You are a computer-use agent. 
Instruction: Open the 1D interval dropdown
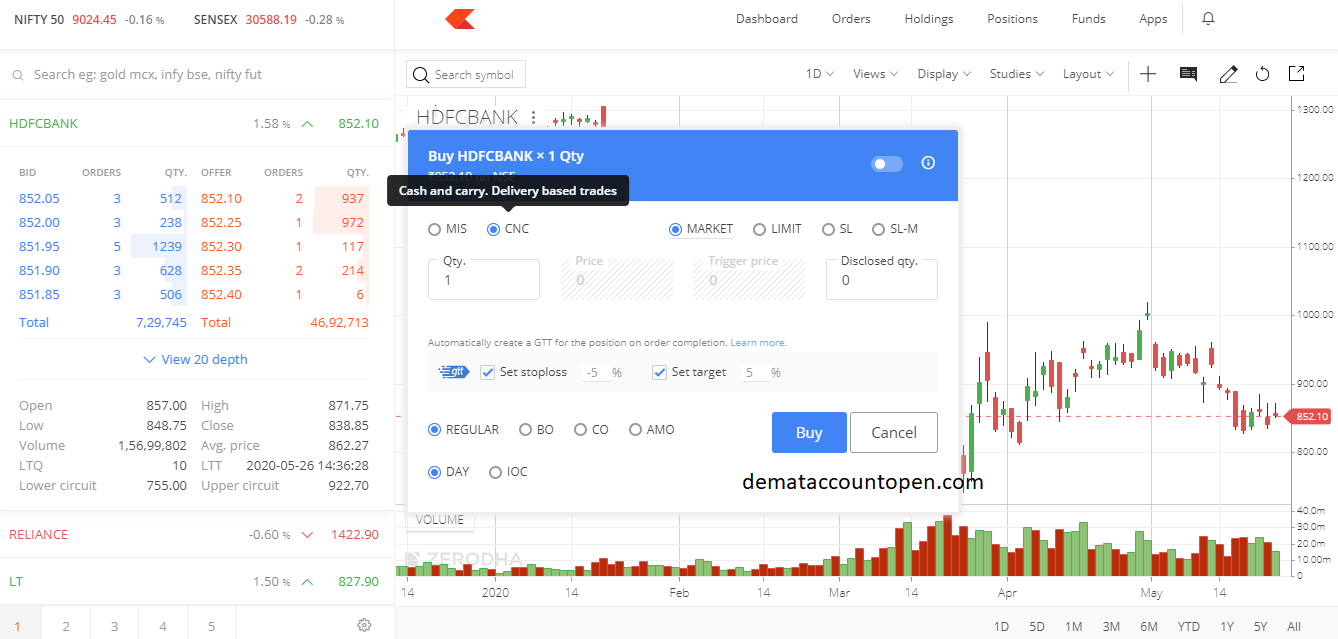tap(820, 74)
